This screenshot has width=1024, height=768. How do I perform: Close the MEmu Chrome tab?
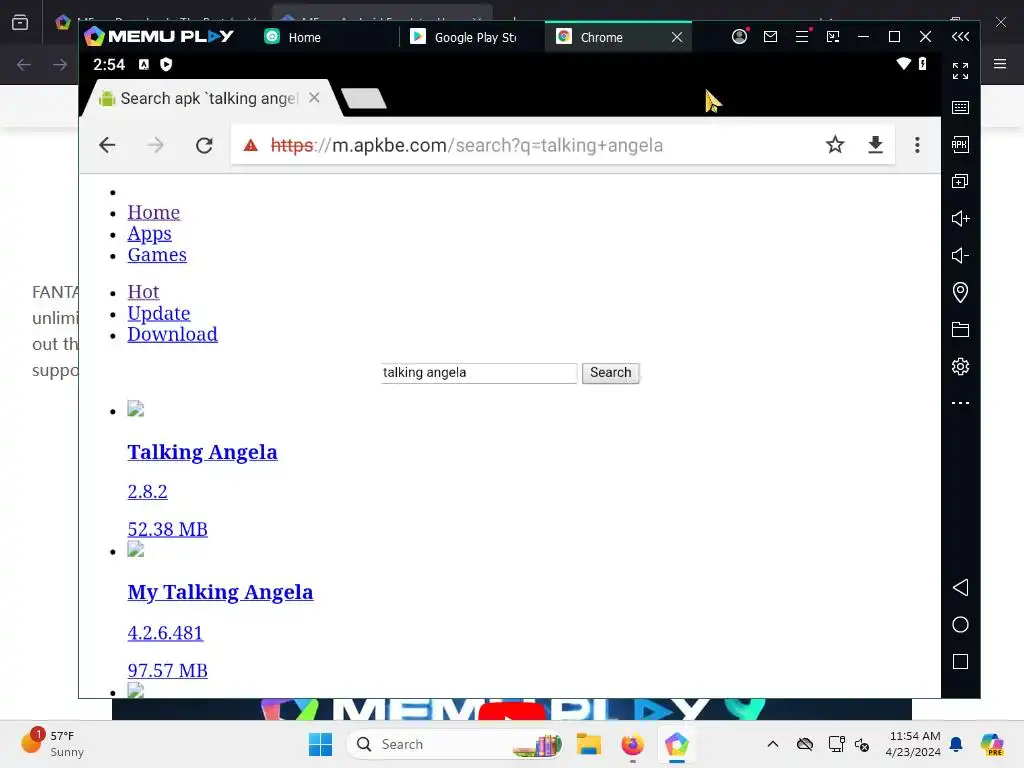(677, 37)
